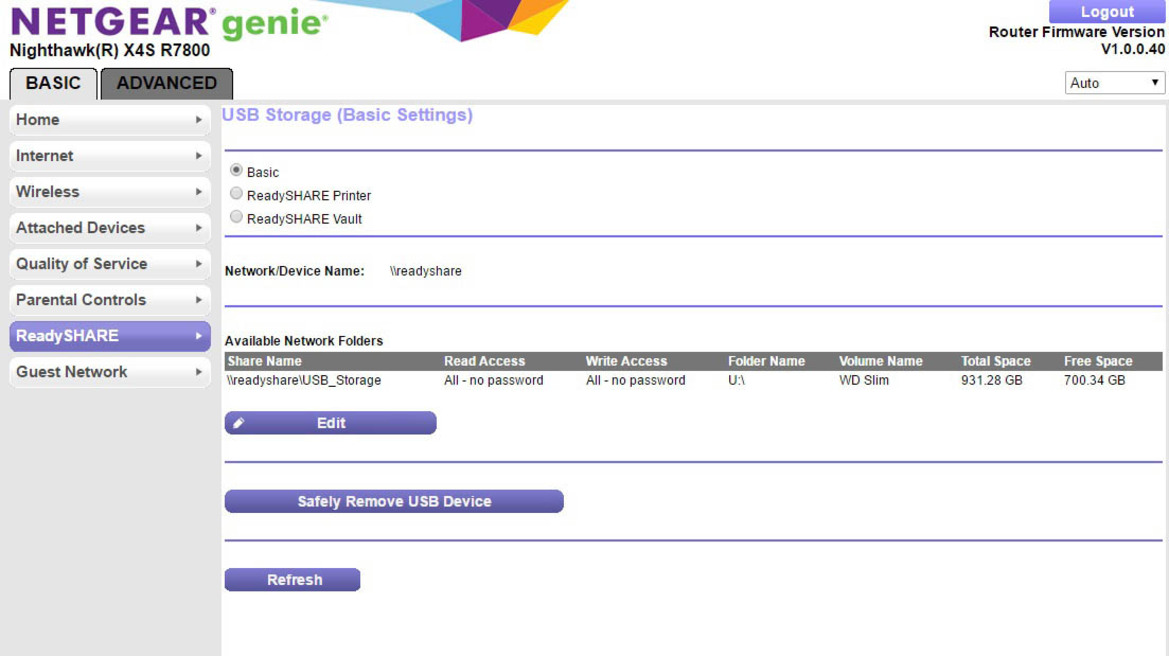
Task: Click the Total Space column header
Action: (995, 361)
